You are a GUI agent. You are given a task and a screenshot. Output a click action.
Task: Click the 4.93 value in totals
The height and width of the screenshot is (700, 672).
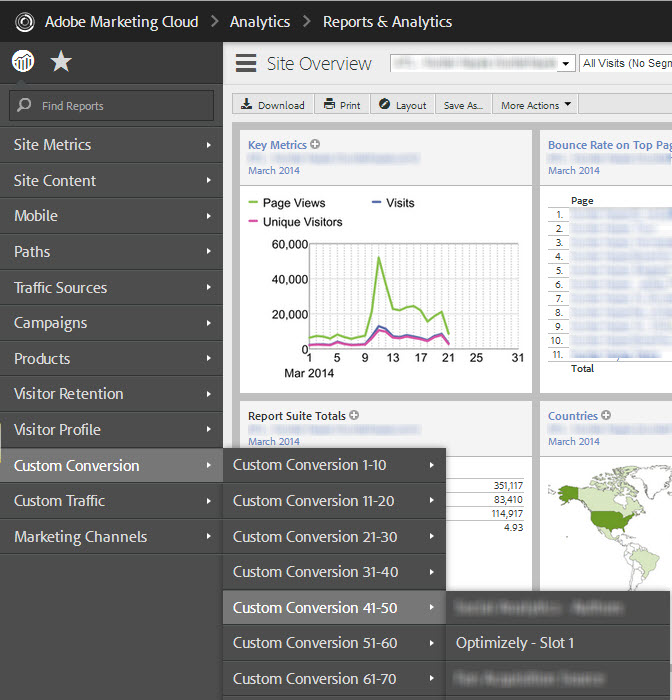point(513,527)
